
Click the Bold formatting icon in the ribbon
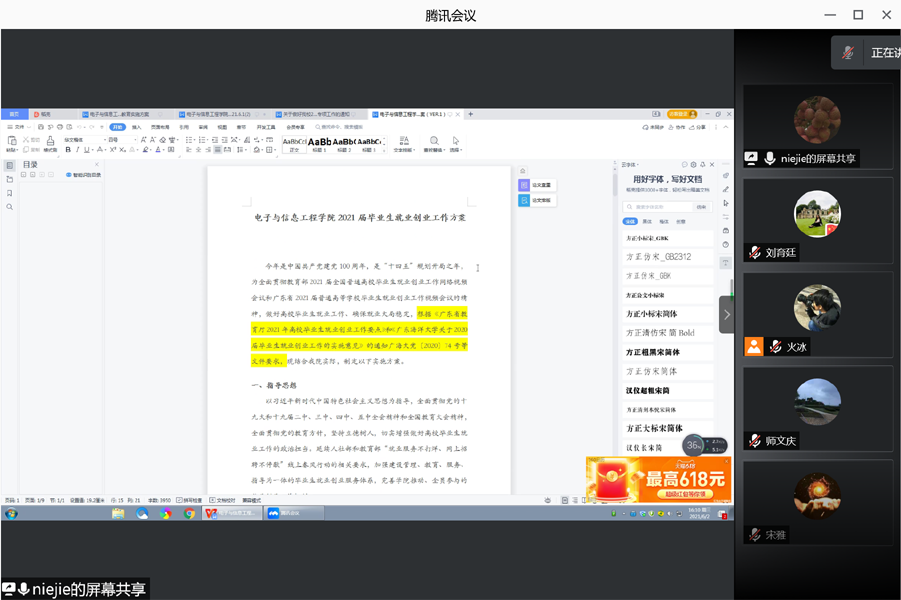tap(68, 150)
